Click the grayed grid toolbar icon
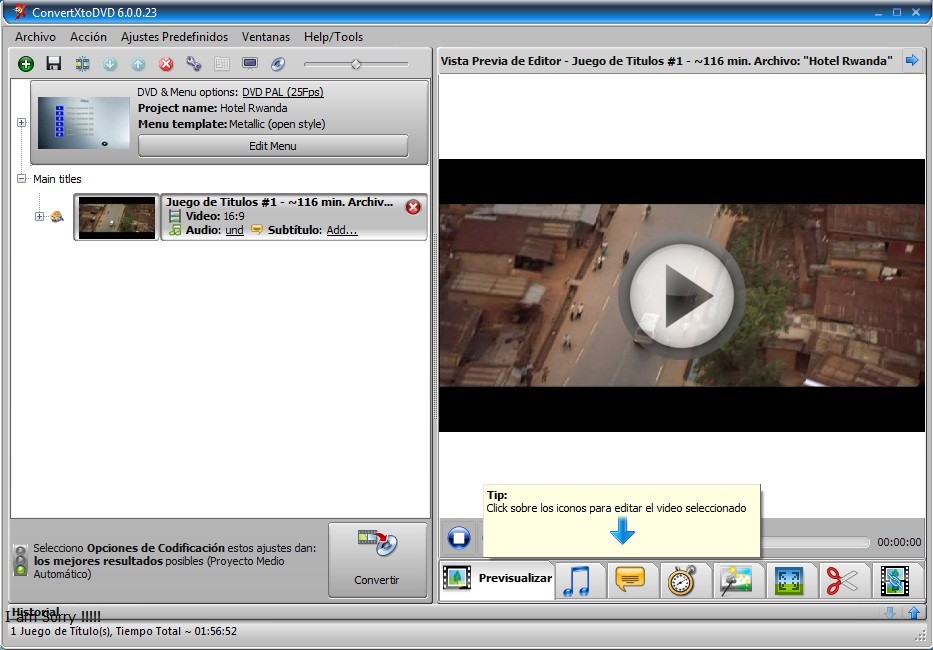 pyautogui.click(x=221, y=64)
